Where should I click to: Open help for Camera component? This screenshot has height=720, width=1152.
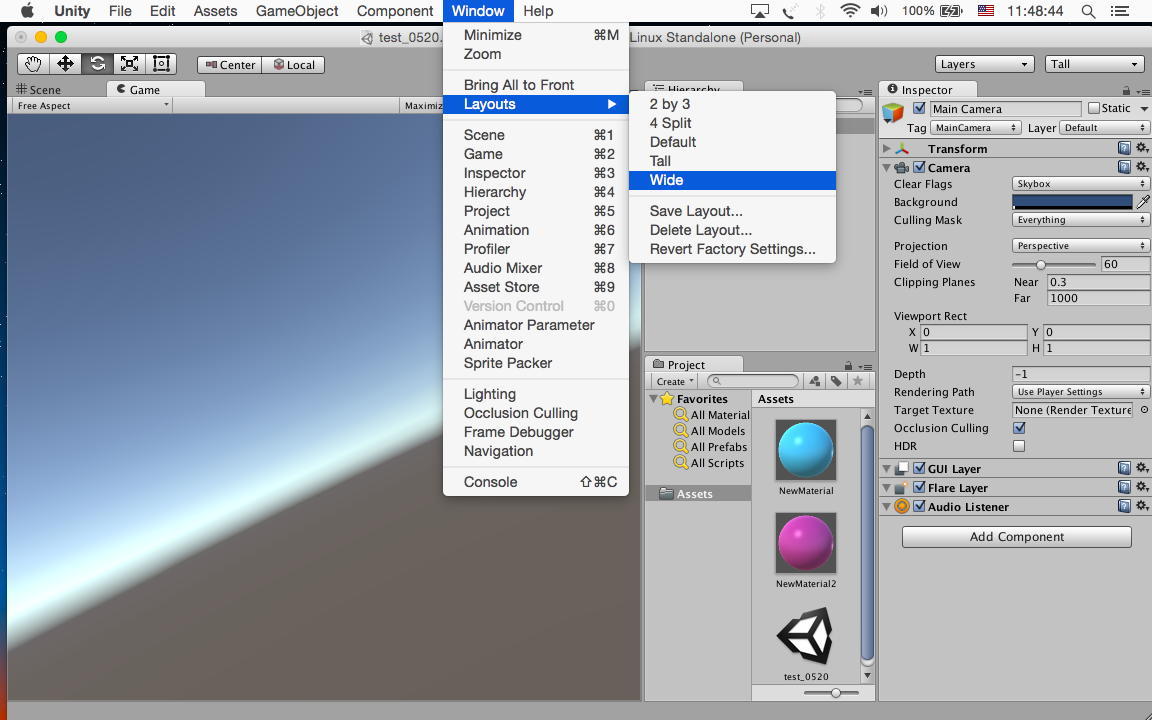(1124, 168)
